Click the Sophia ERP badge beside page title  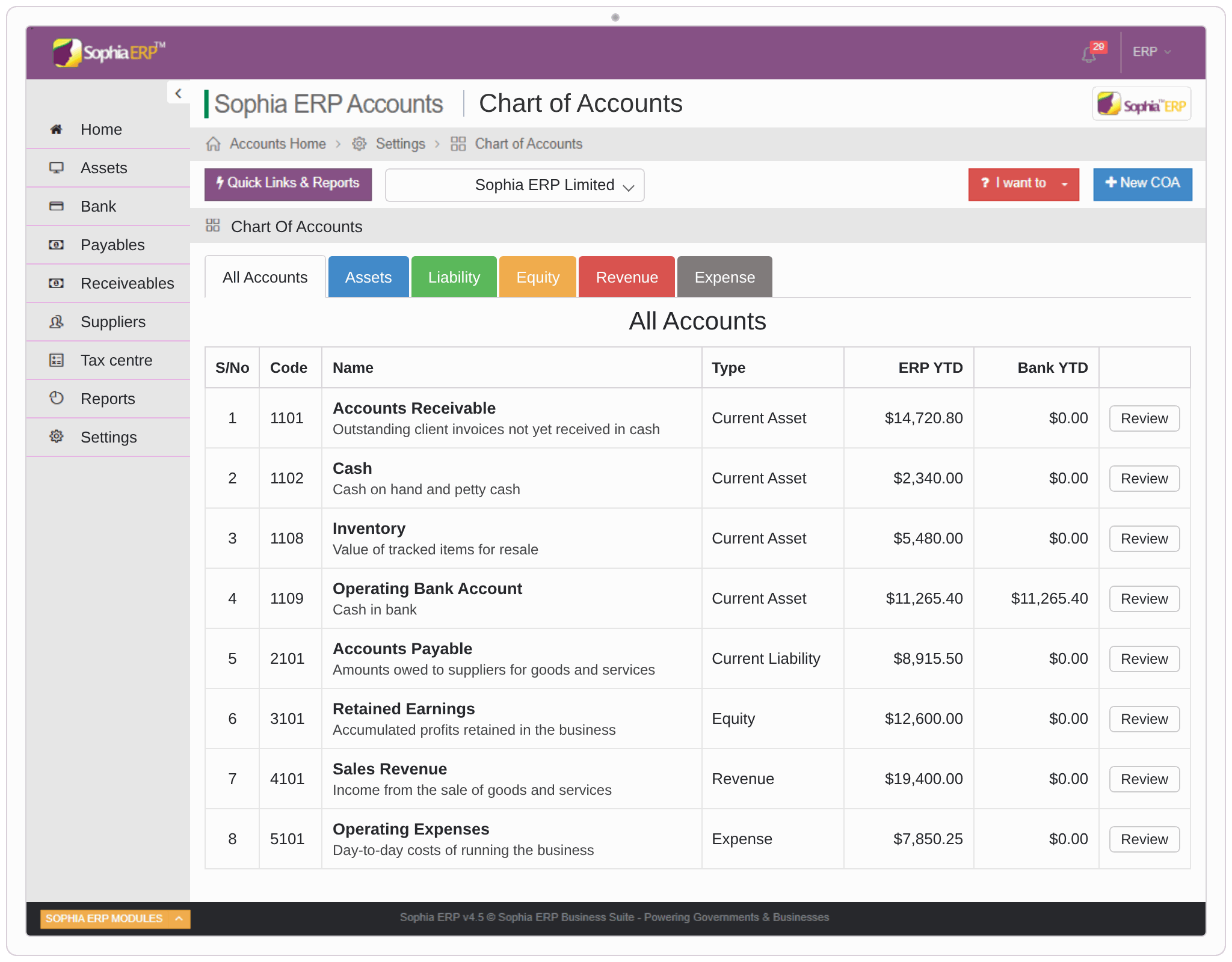click(x=1141, y=104)
